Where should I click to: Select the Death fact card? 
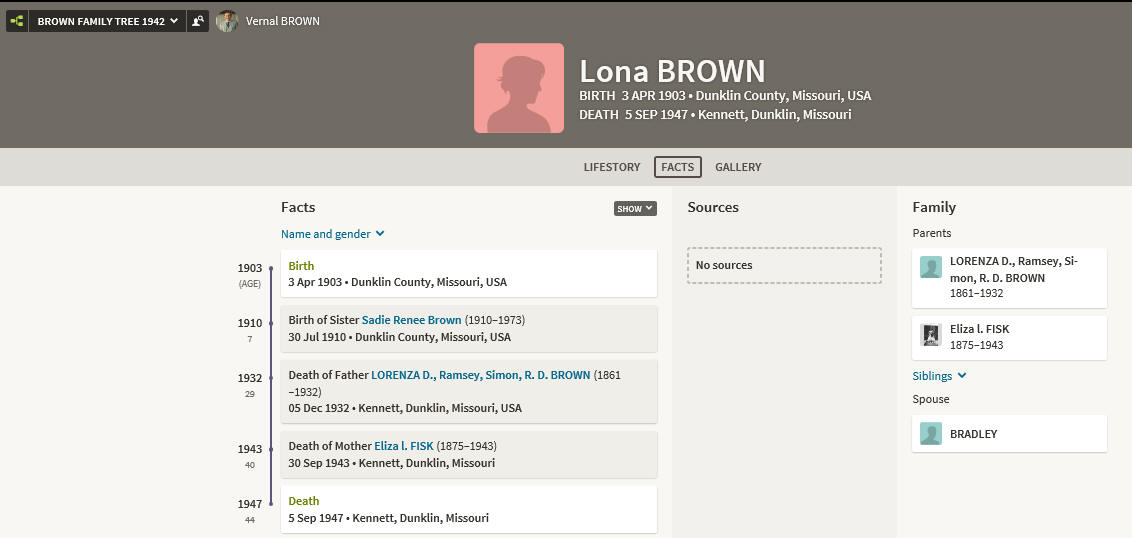(469, 509)
